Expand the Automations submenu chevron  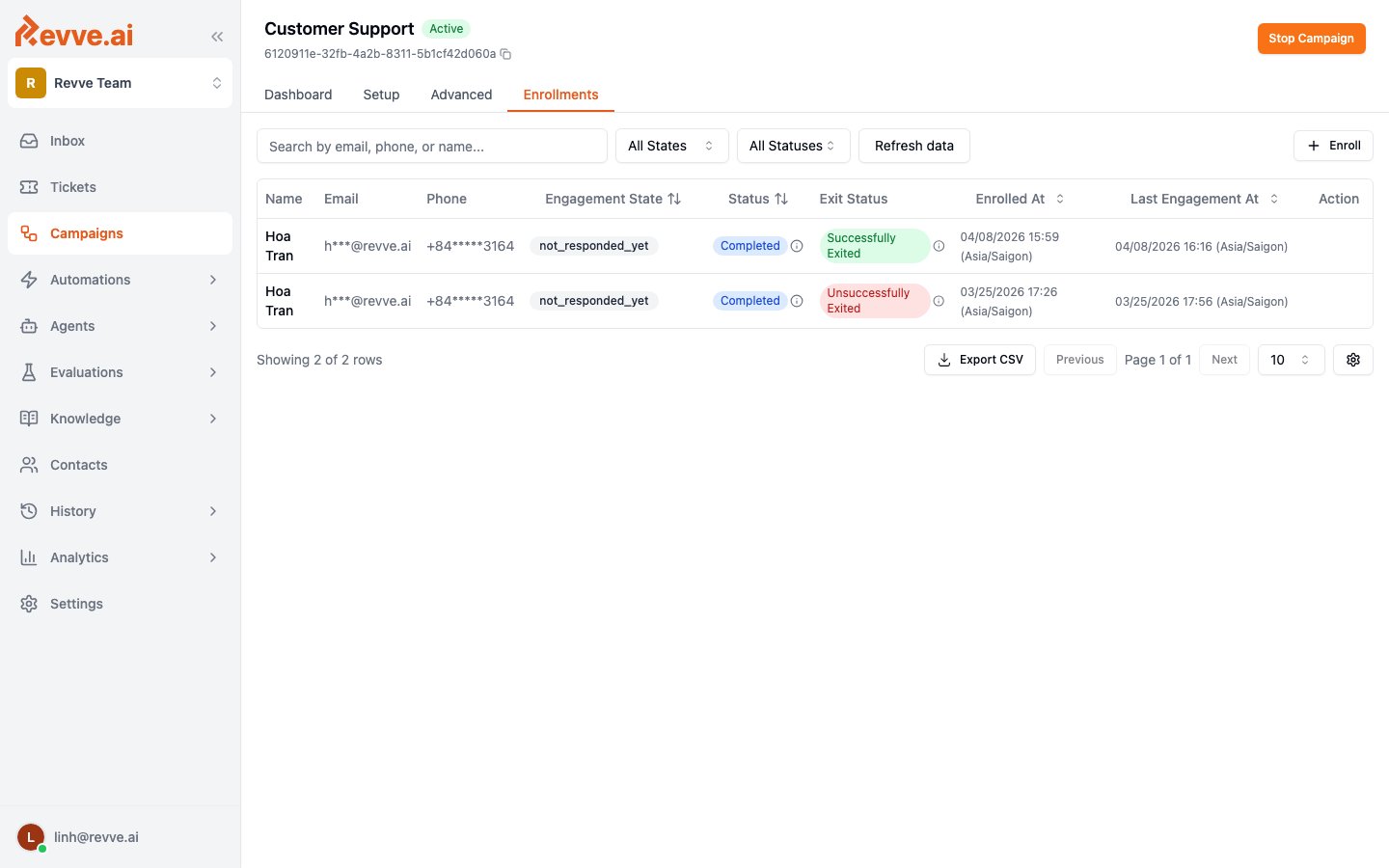[x=213, y=280]
